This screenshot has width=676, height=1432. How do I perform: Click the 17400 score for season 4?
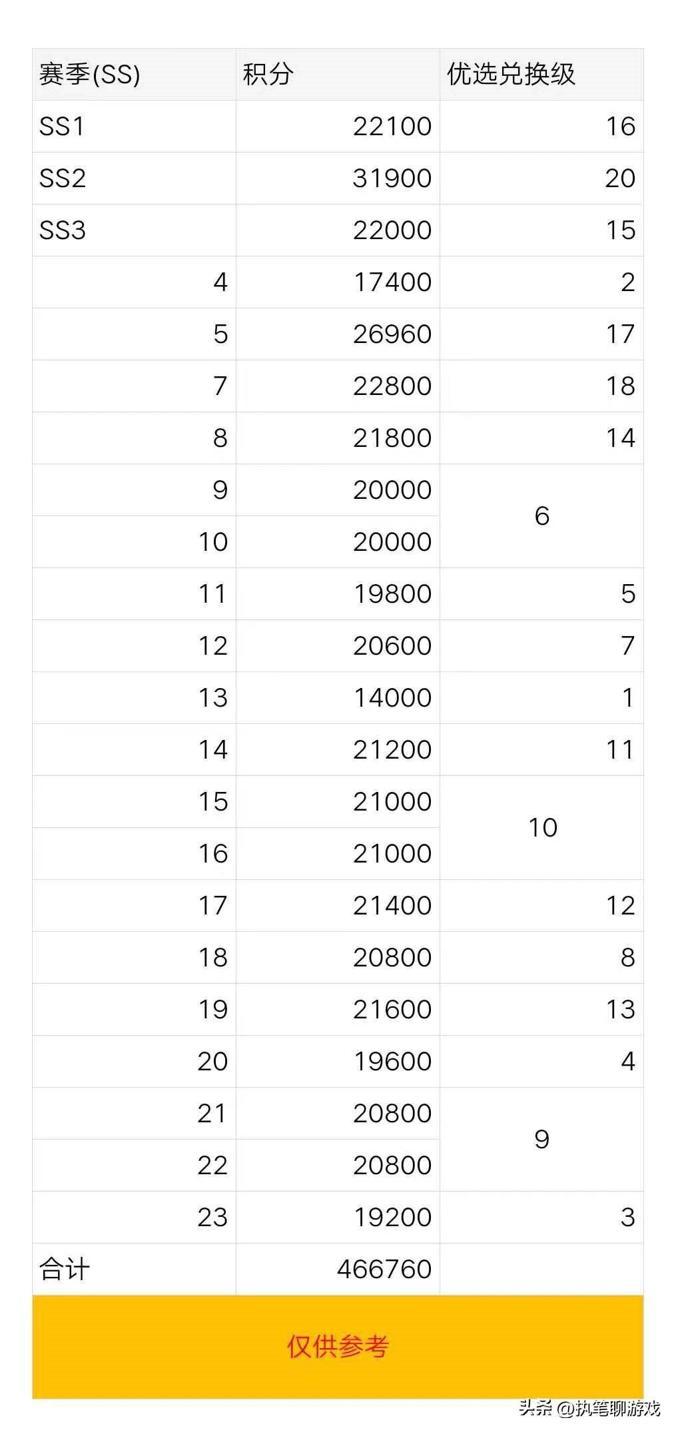tap(392, 282)
